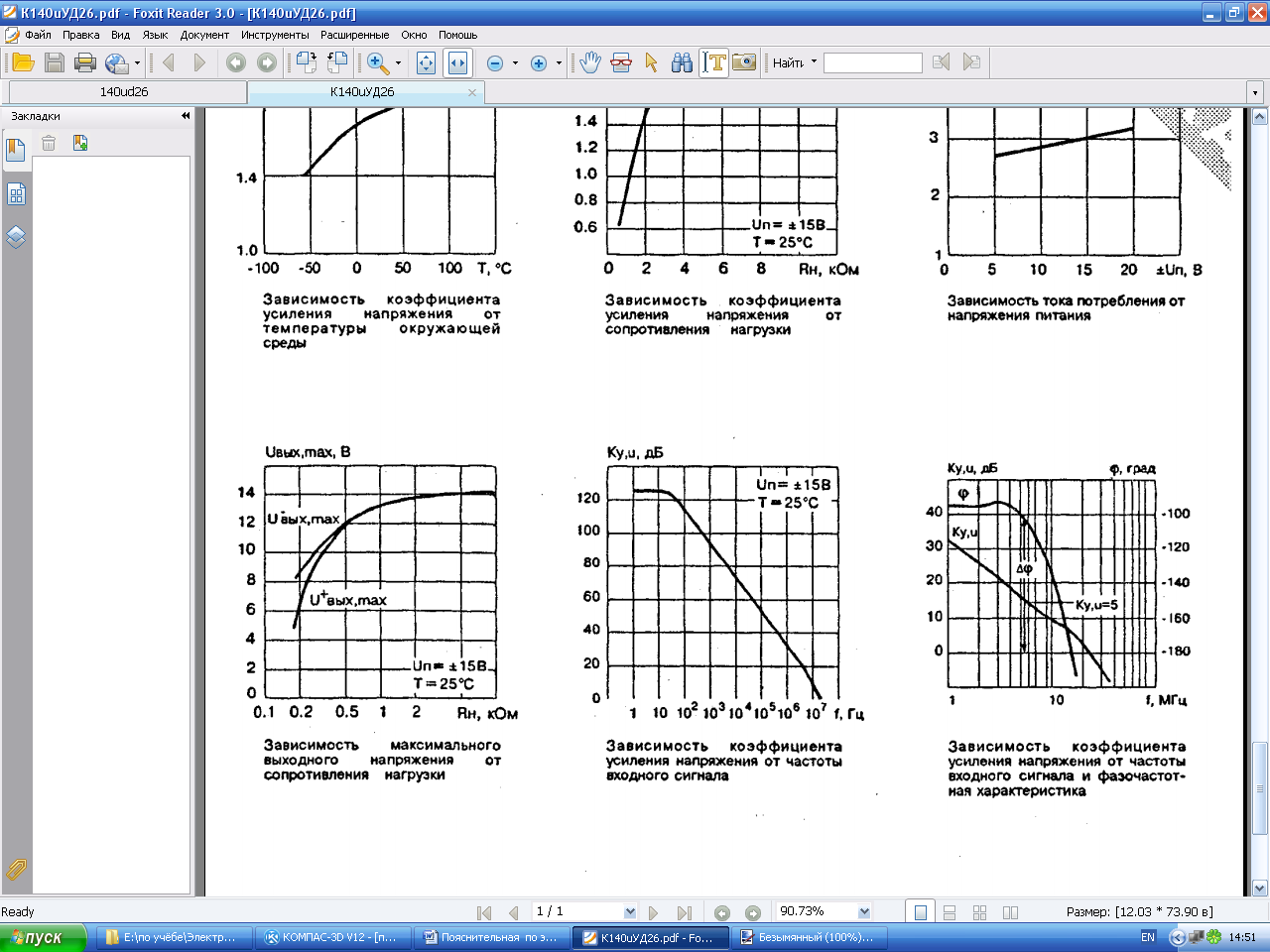Go to next page with right arrow in toolbar

pyautogui.click(x=199, y=62)
